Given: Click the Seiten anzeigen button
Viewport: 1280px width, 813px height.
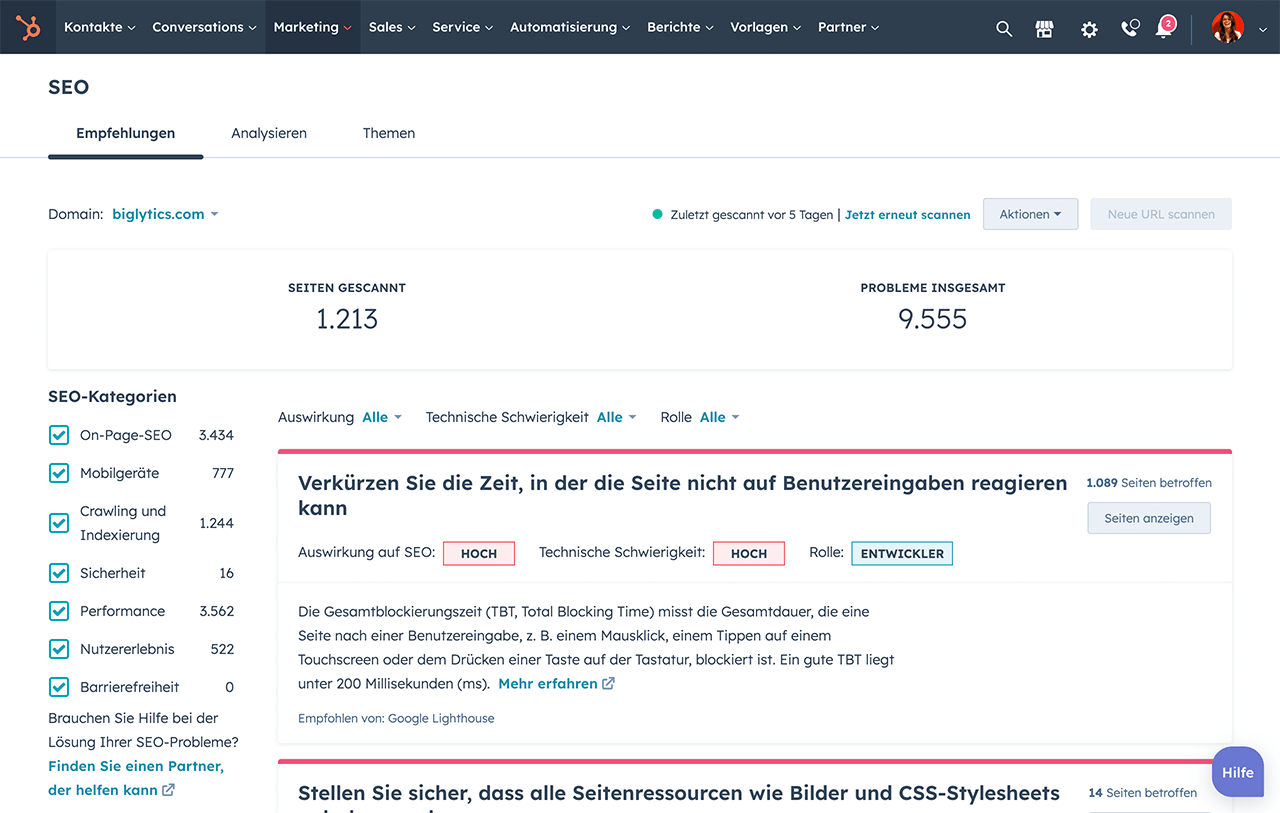Looking at the screenshot, I should (x=1148, y=518).
